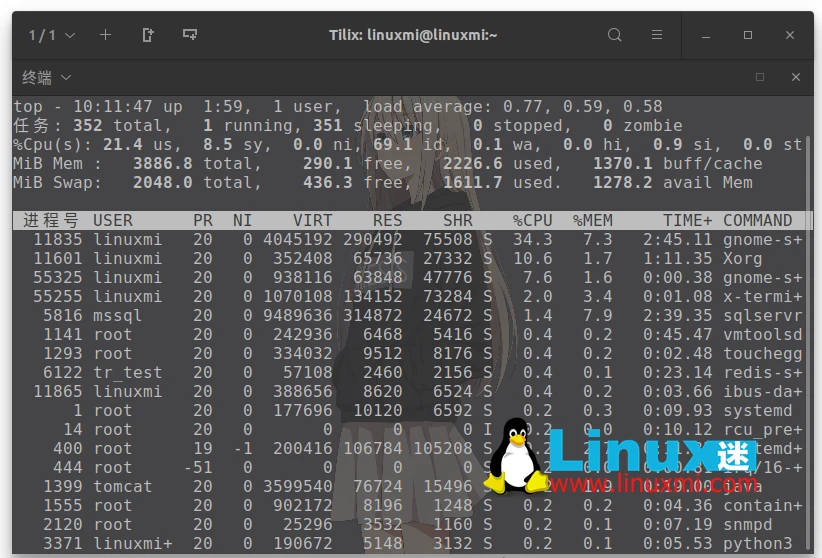Click the add terminal right icon
This screenshot has height=558, width=822.
(x=148, y=35)
